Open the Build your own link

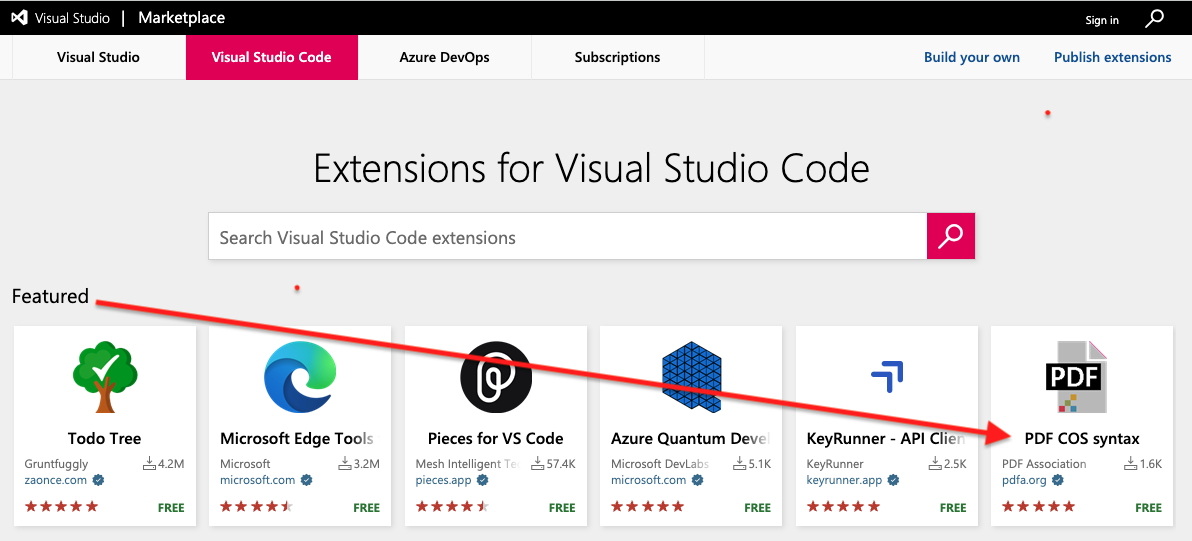point(971,57)
